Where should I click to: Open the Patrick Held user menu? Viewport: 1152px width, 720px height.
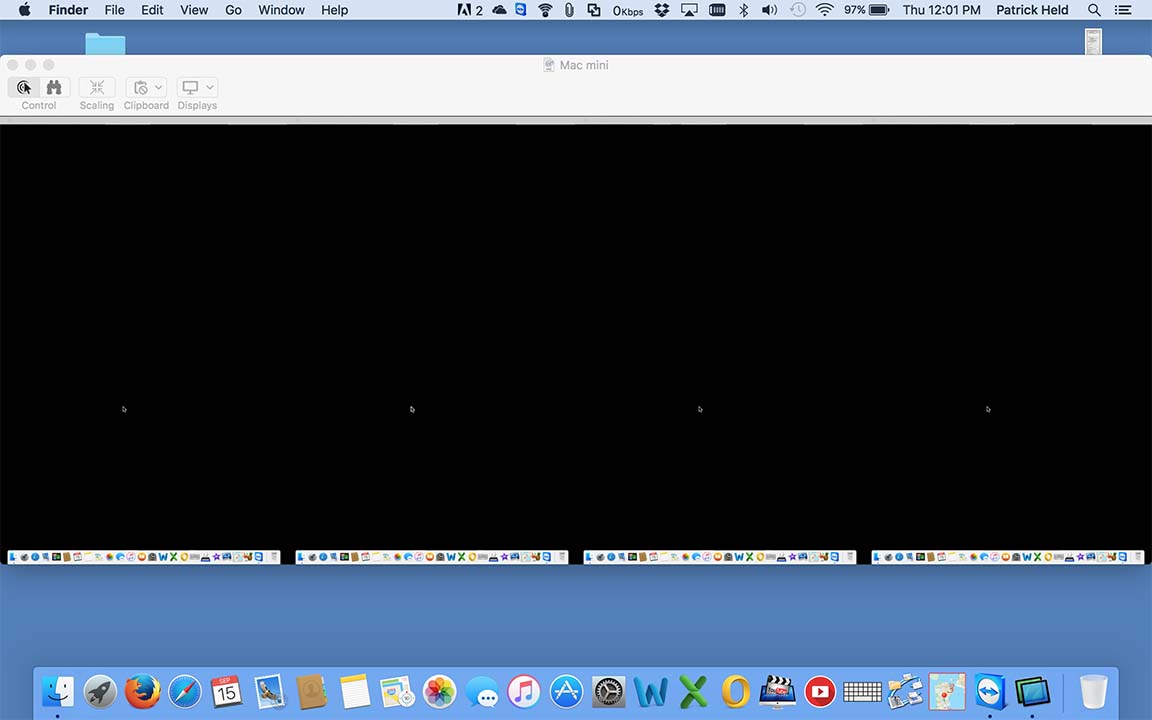tap(1032, 10)
